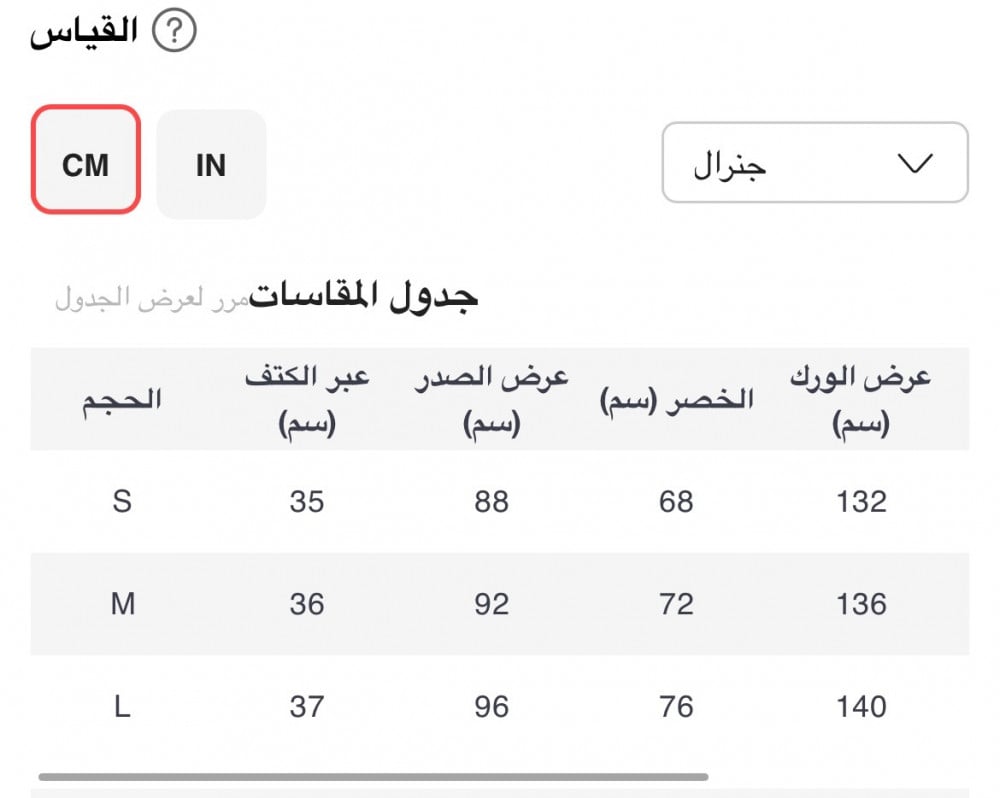Click the جنرال text in the dropdown

730,165
